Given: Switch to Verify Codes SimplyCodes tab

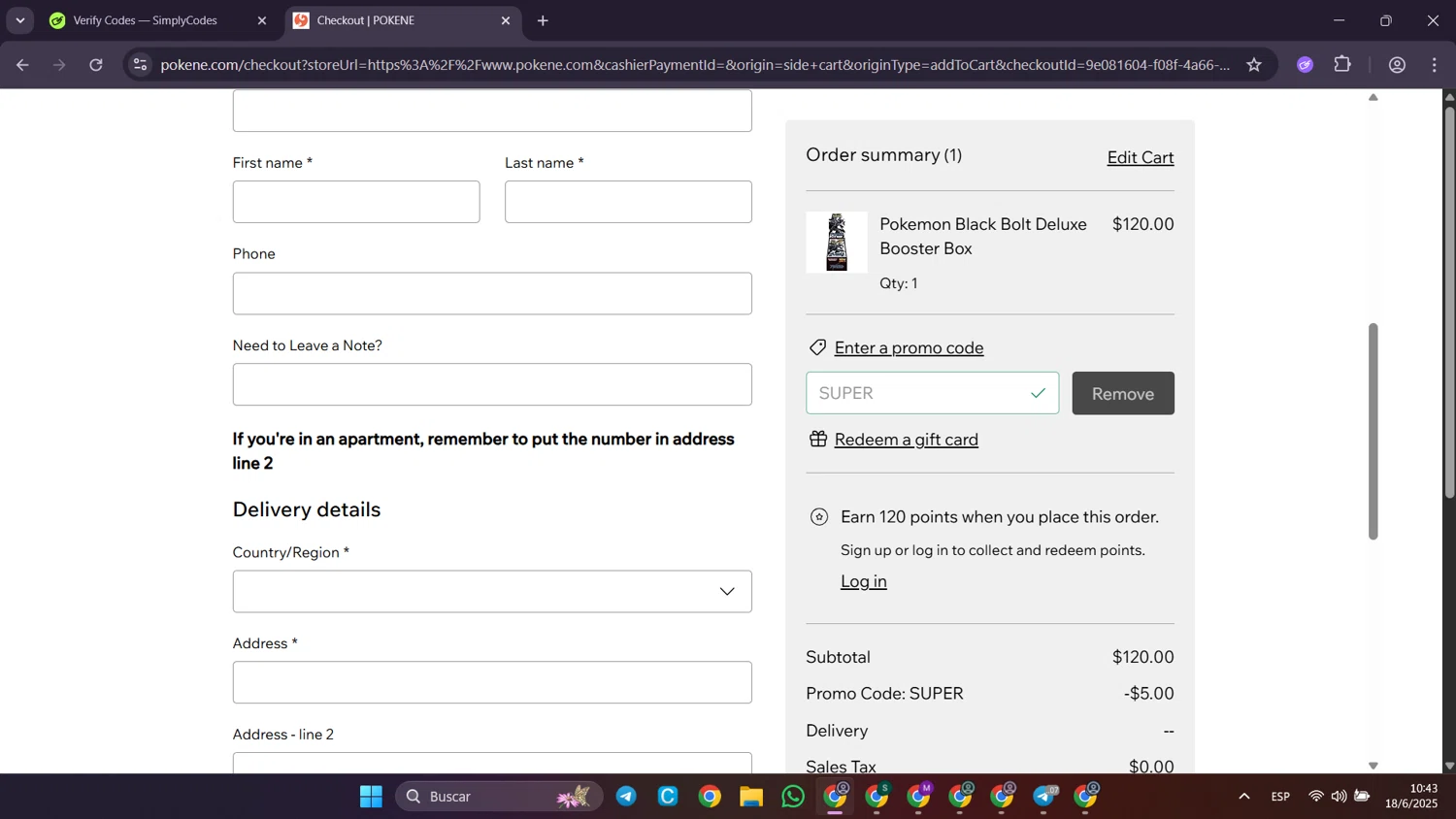Looking at the screenshot, I should coord(146,20).
